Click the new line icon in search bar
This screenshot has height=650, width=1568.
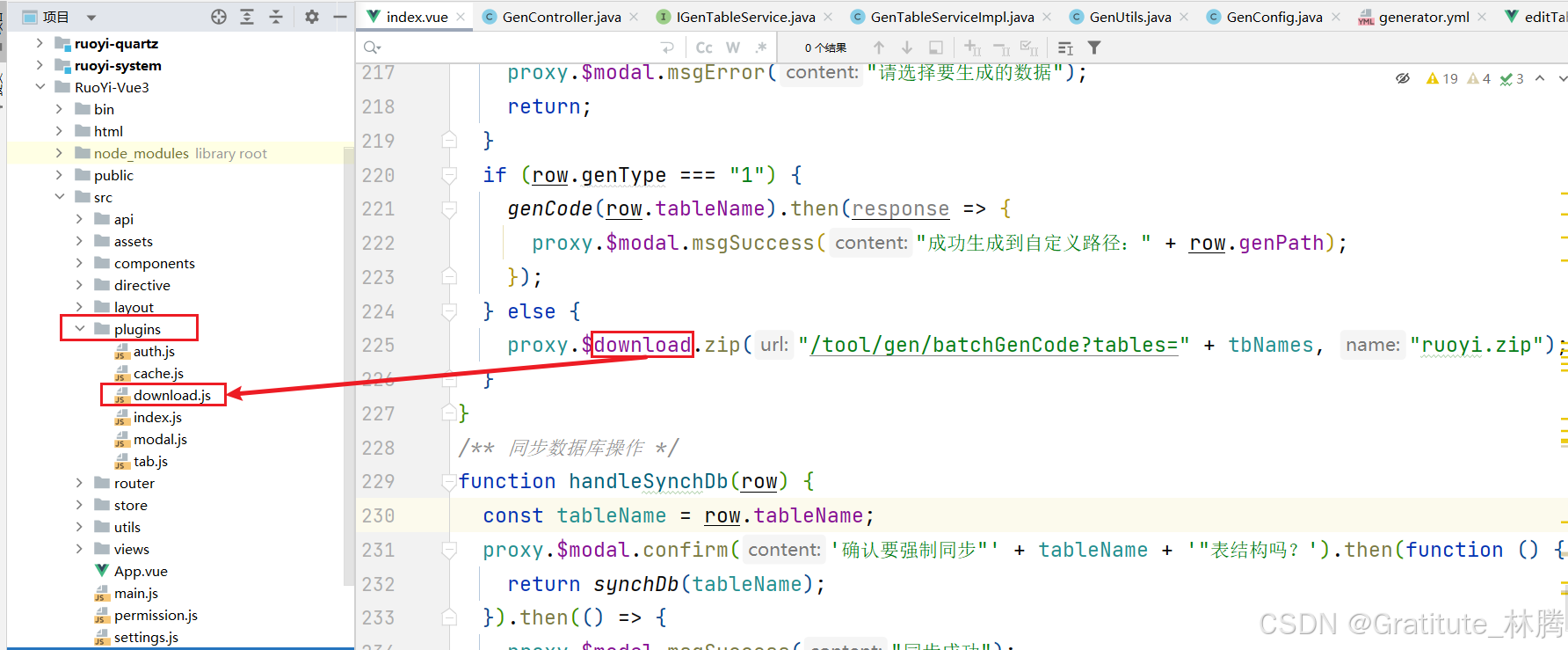tap(668, 47)
